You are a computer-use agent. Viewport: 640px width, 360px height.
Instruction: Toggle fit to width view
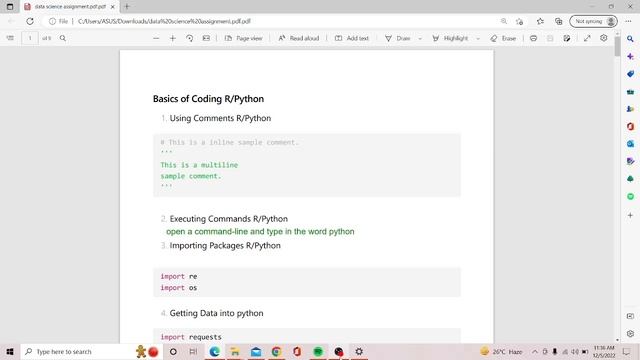click(206, 38)
